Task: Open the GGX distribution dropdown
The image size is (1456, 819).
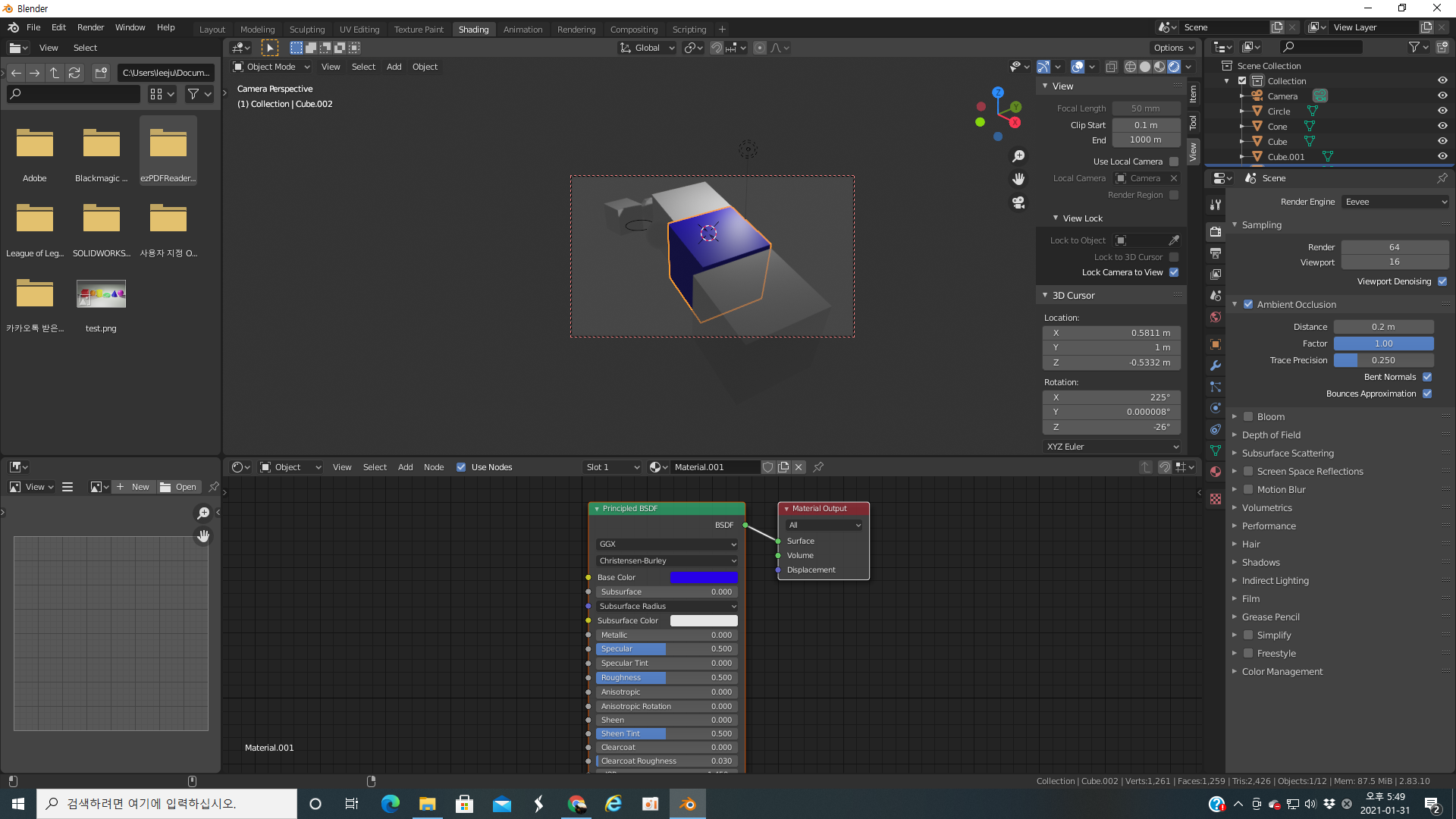Action: click(x=667, y=544)
